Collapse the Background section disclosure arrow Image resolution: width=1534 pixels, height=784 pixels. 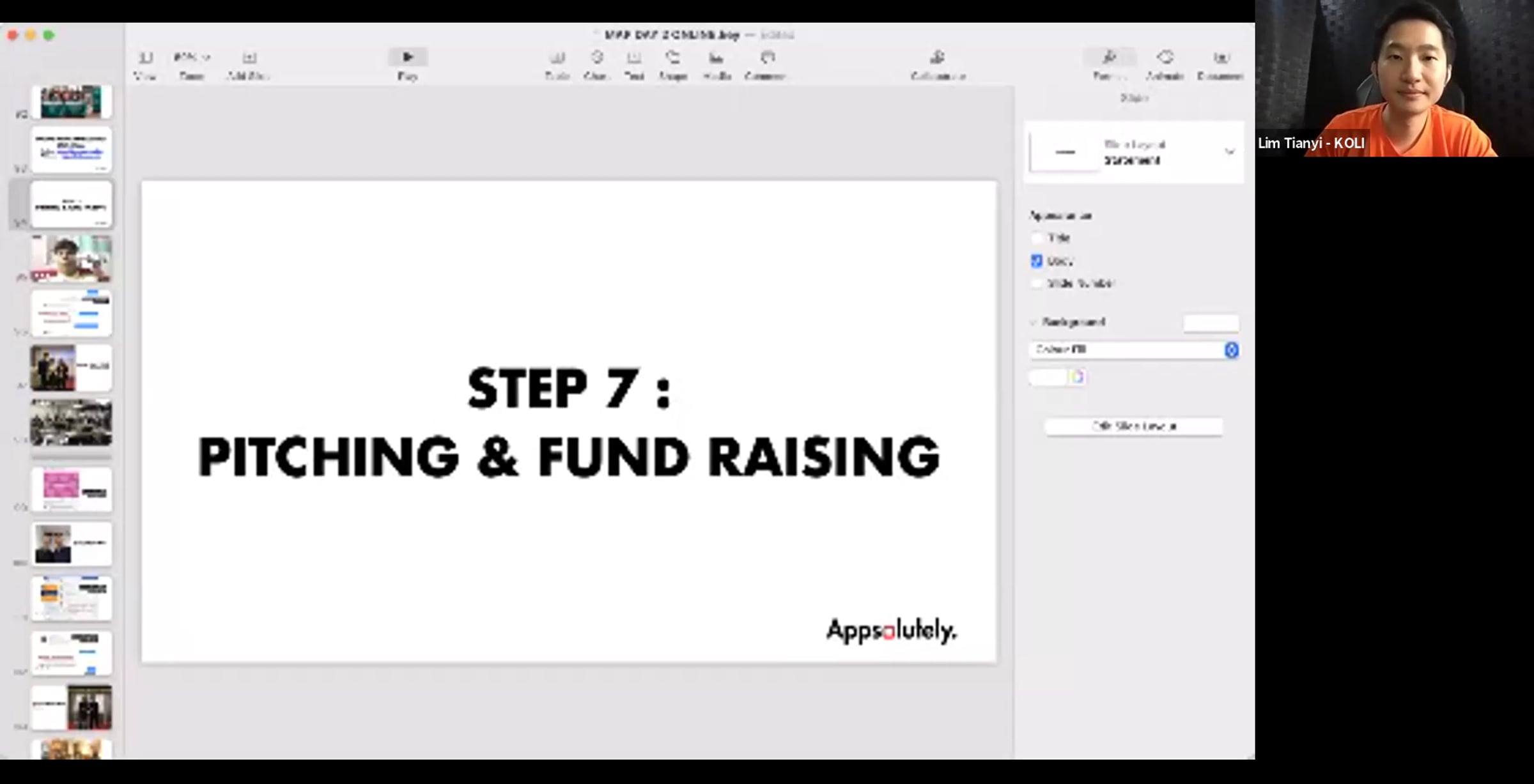coord(1033,322)
